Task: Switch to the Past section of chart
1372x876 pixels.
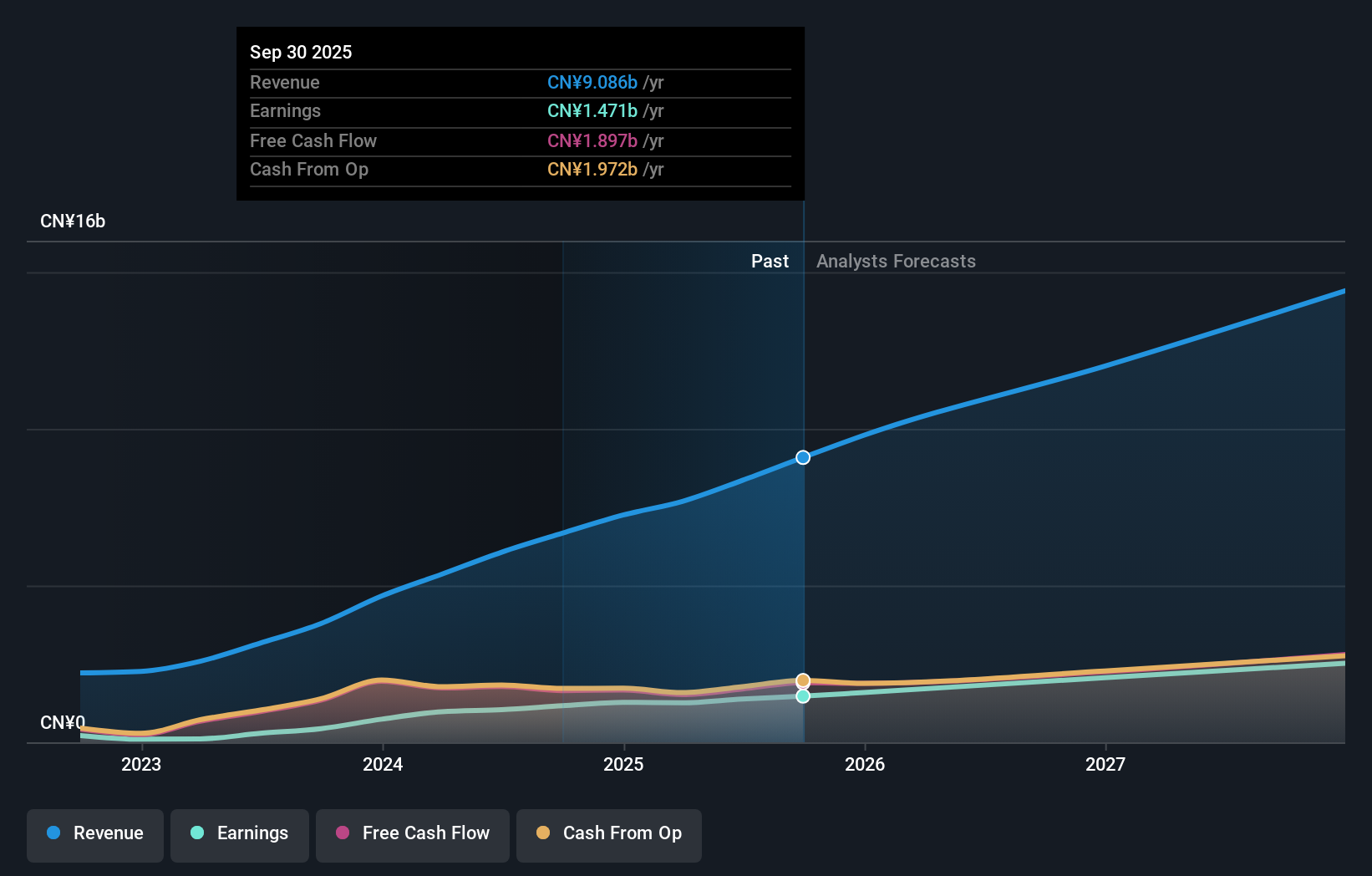Action: pos(769,261)
